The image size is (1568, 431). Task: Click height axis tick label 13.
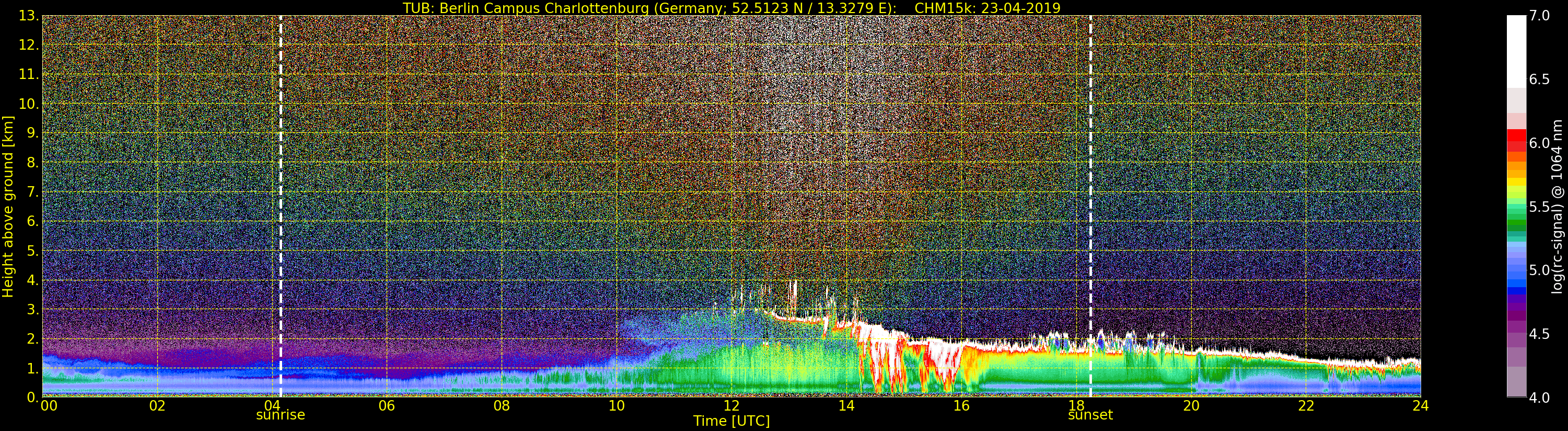coord(28,16)
